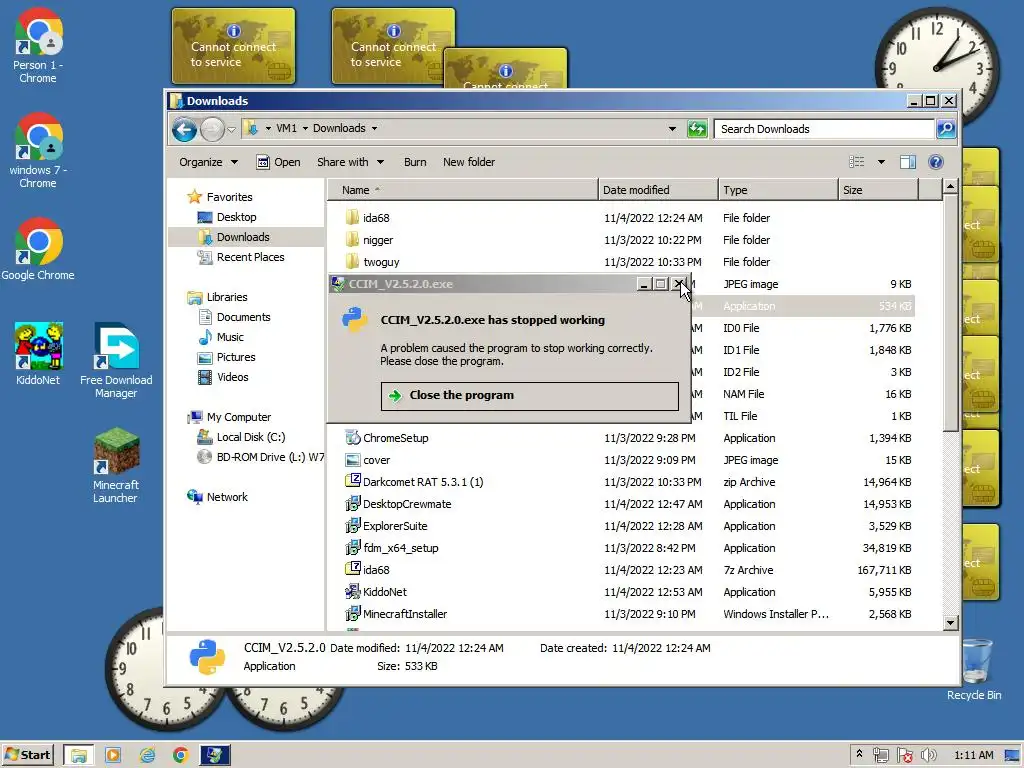The image size is (1024, 768).
Task: Close the CCIM error dialog
Action: (x=679, y=283)
